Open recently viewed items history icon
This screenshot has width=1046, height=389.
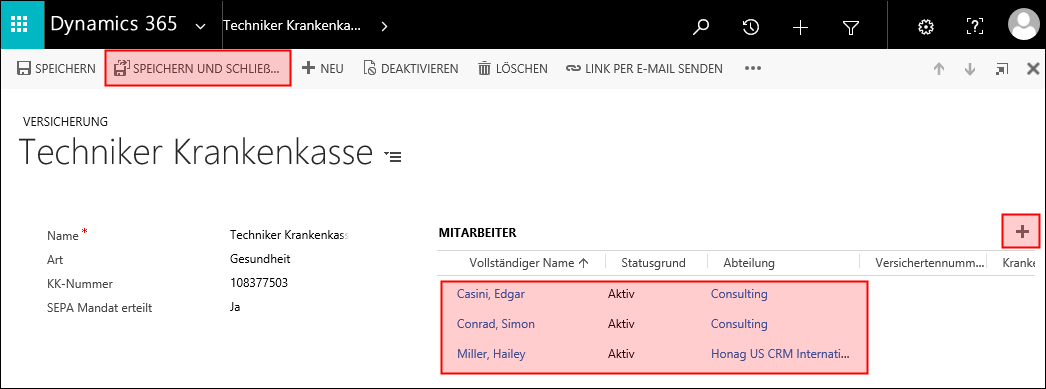tap(751, 27)
